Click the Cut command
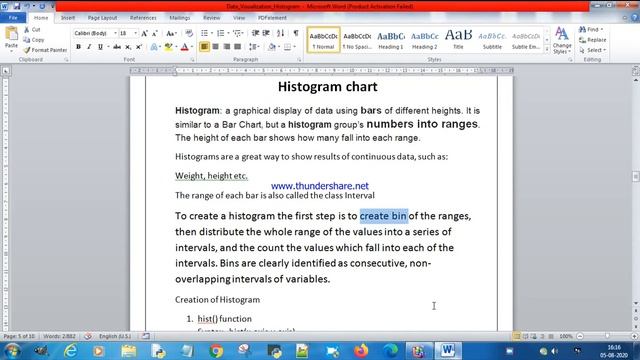Viewport: 640px width, 360px height. (x=32, y=29)
